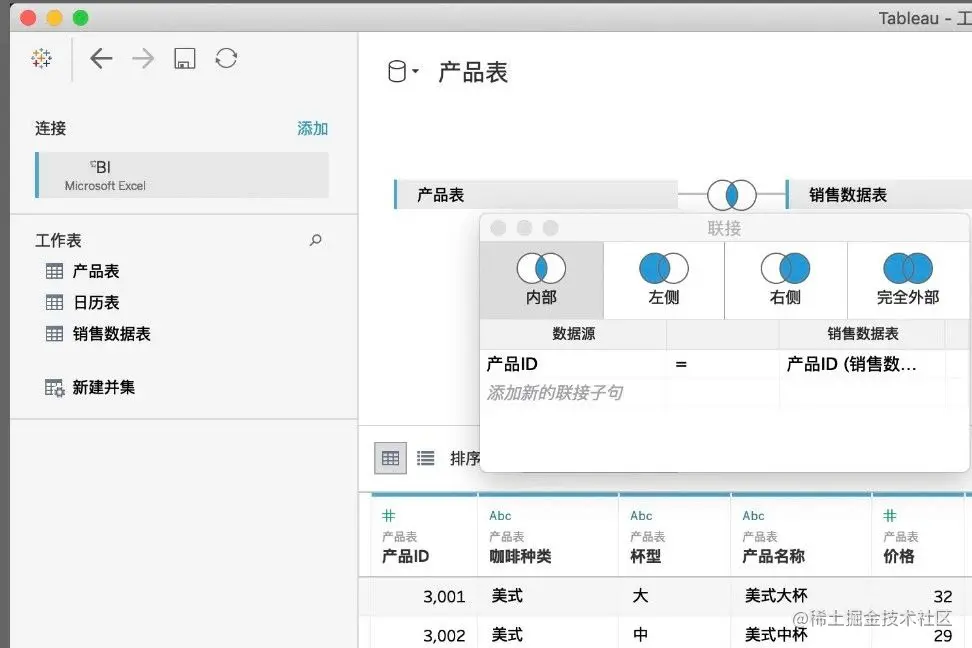Change the Abc type of 咖啡种类

500,516
